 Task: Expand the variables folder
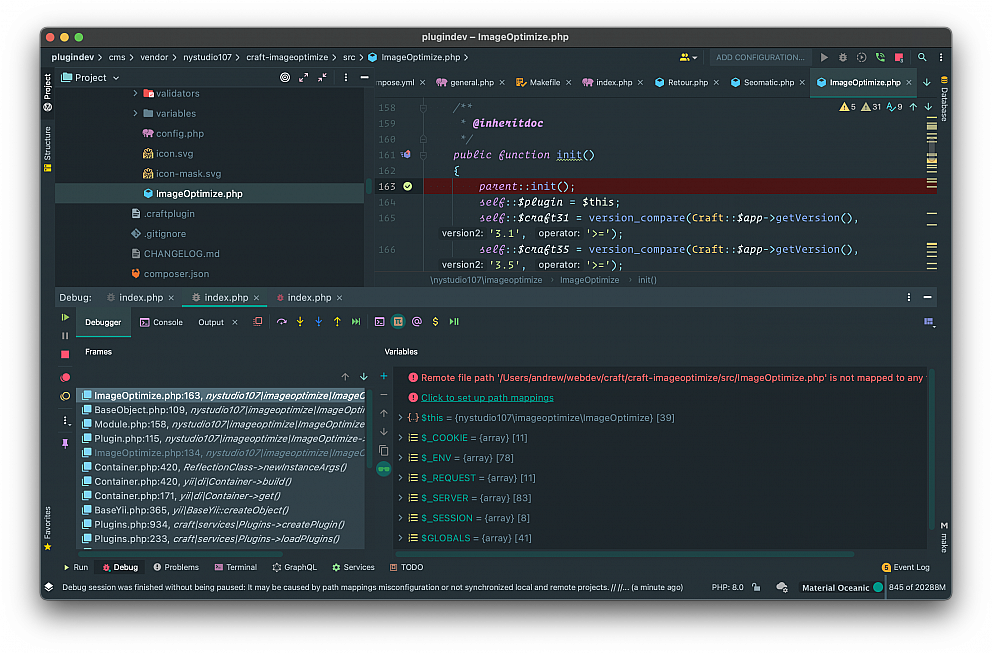135,113
